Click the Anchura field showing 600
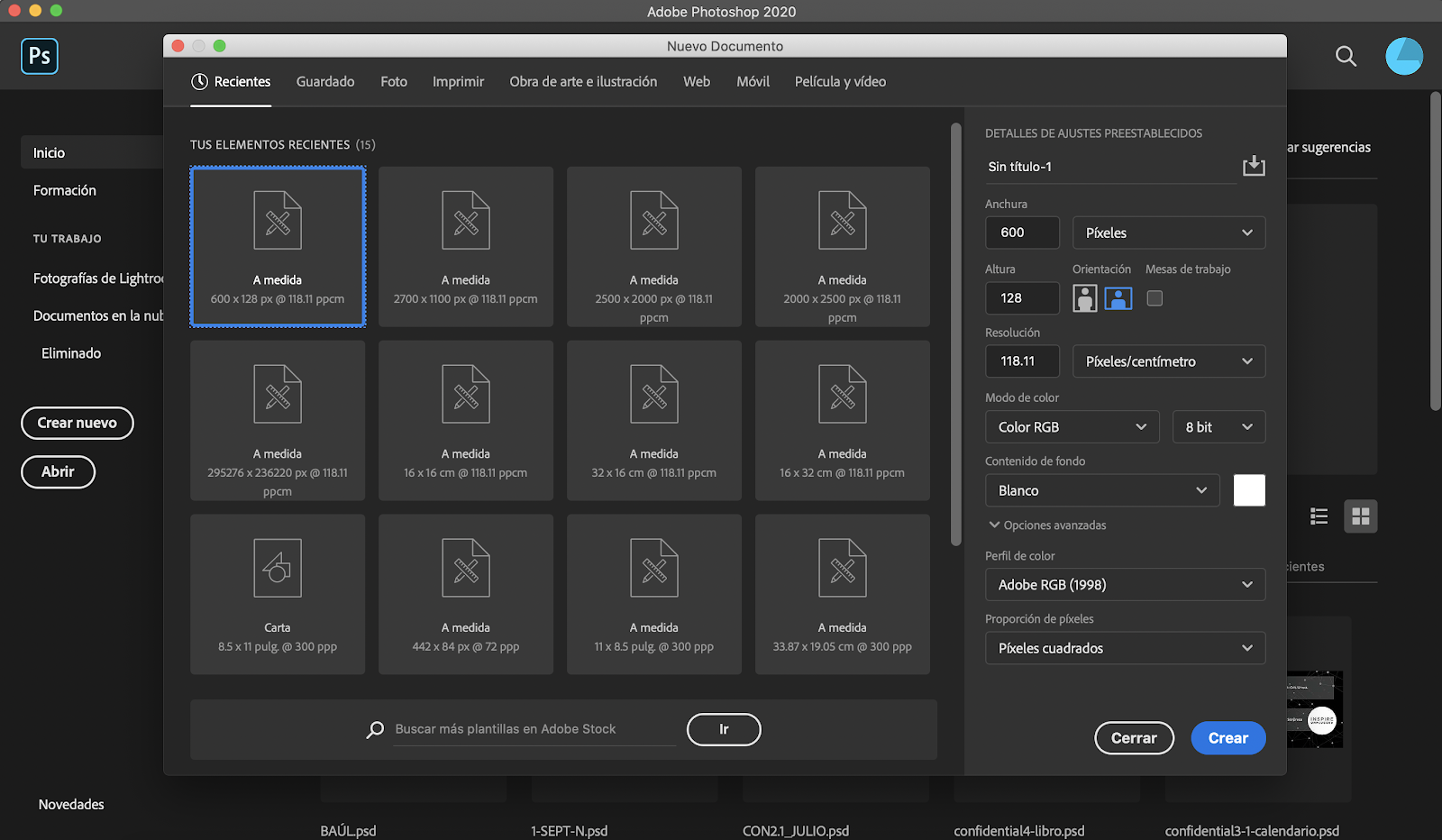This screenshot has width=1442, height=840. pyautogui.click(x=1022, y=233)
